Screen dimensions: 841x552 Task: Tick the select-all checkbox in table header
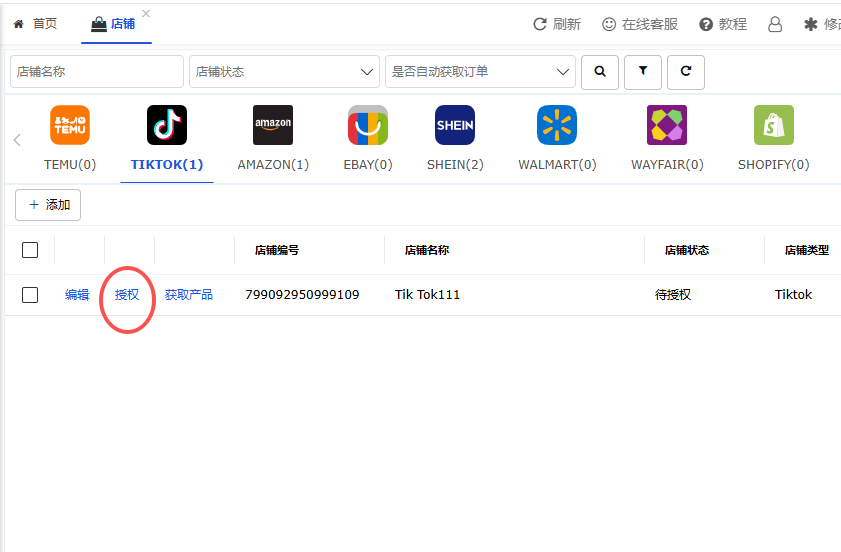pos(30,250)
